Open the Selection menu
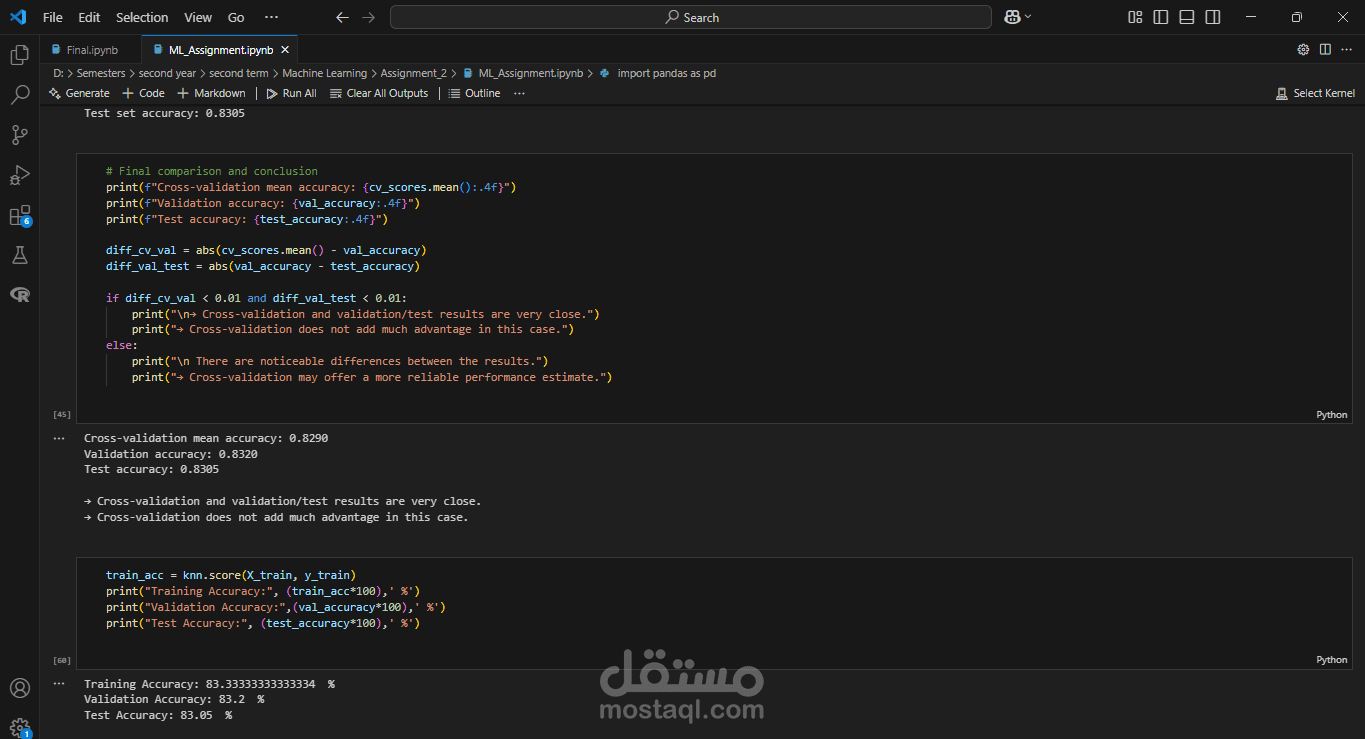 tap(142, 17)
